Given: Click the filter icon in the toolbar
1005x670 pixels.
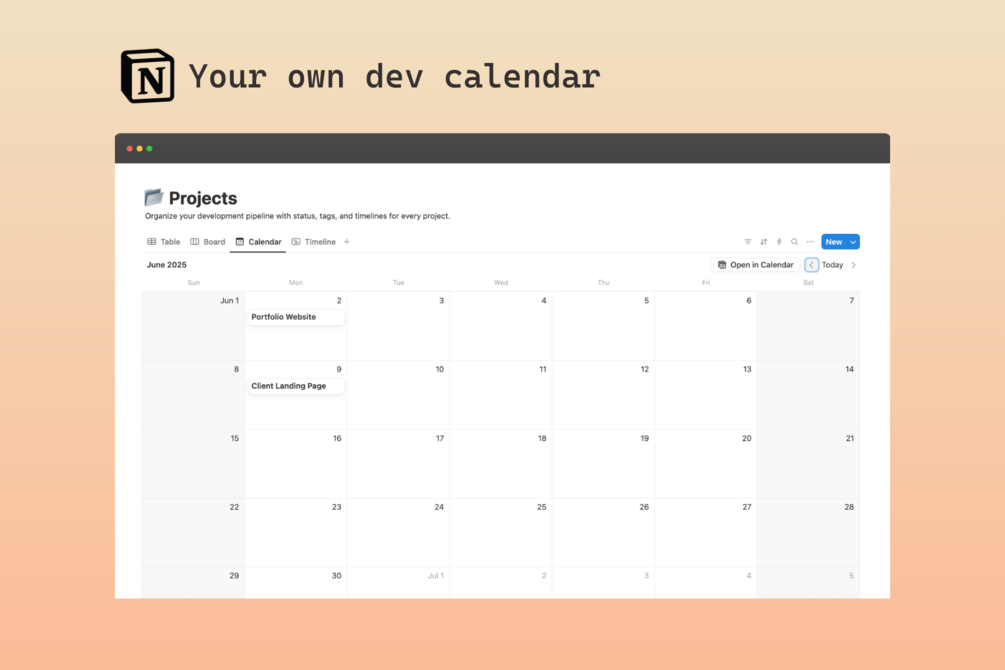Looking at the screenshot, I should tap(748, 242).
